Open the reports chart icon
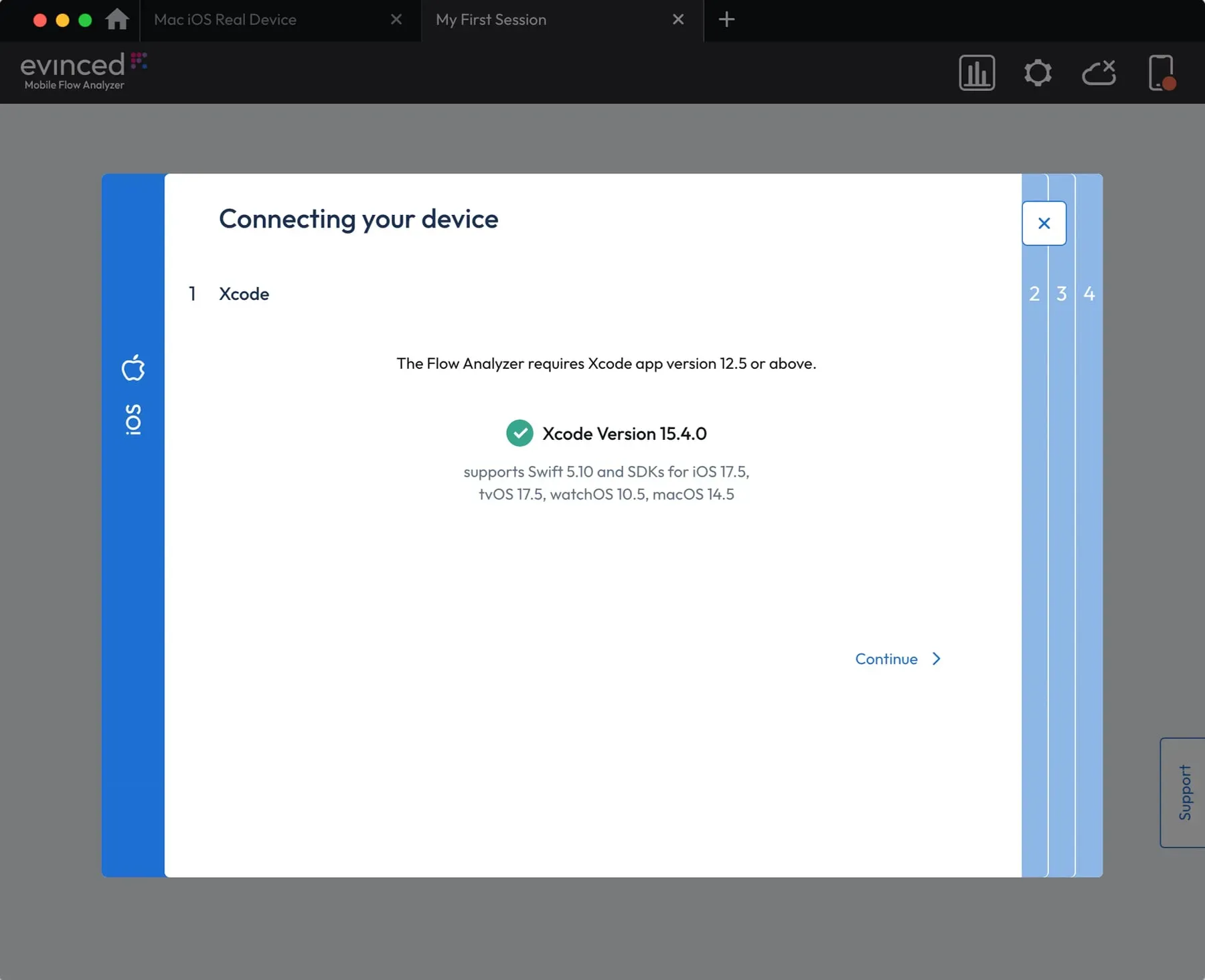Image resolution: width=1205 pixels, height=980 pixels. tap(977, 72)
